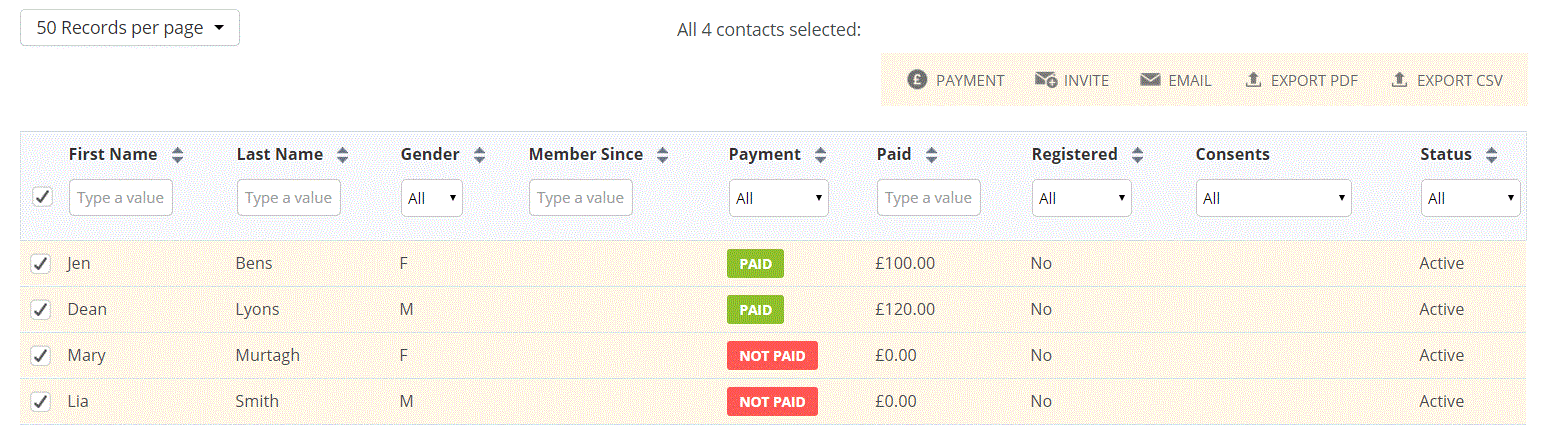Click the Export PDF upload icon
The width and height of the screenshot is (1548, 437).
pyautogui.click(x=1253, y=80)
